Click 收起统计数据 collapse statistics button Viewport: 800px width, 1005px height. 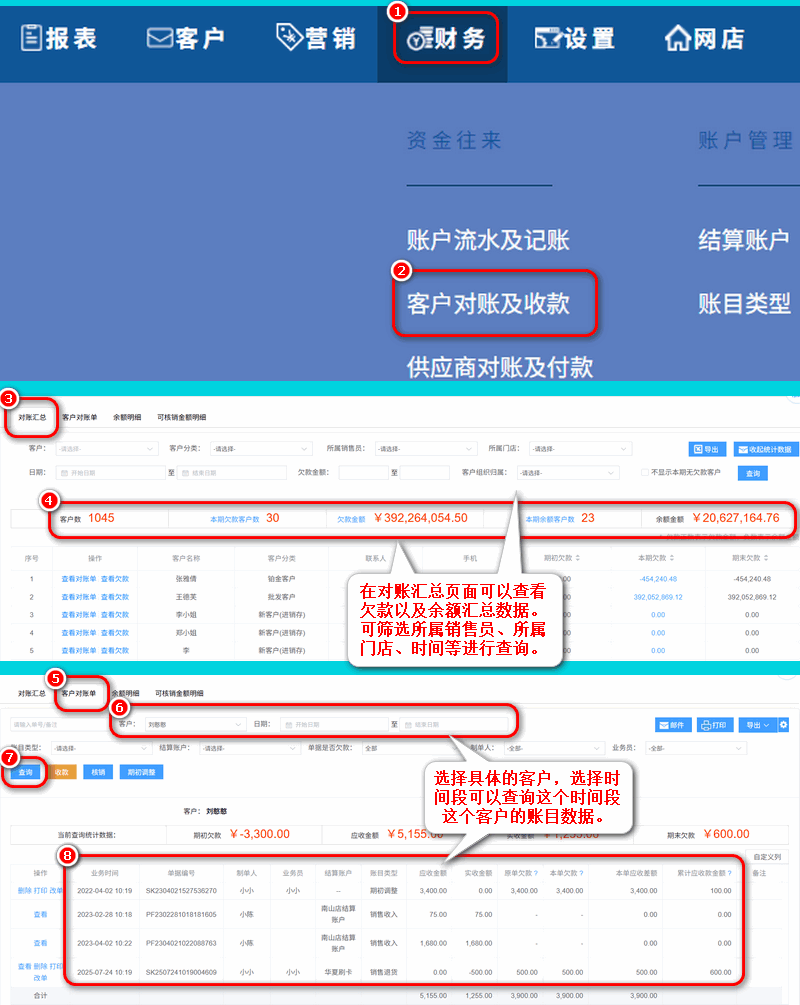[x=765, y=449]
